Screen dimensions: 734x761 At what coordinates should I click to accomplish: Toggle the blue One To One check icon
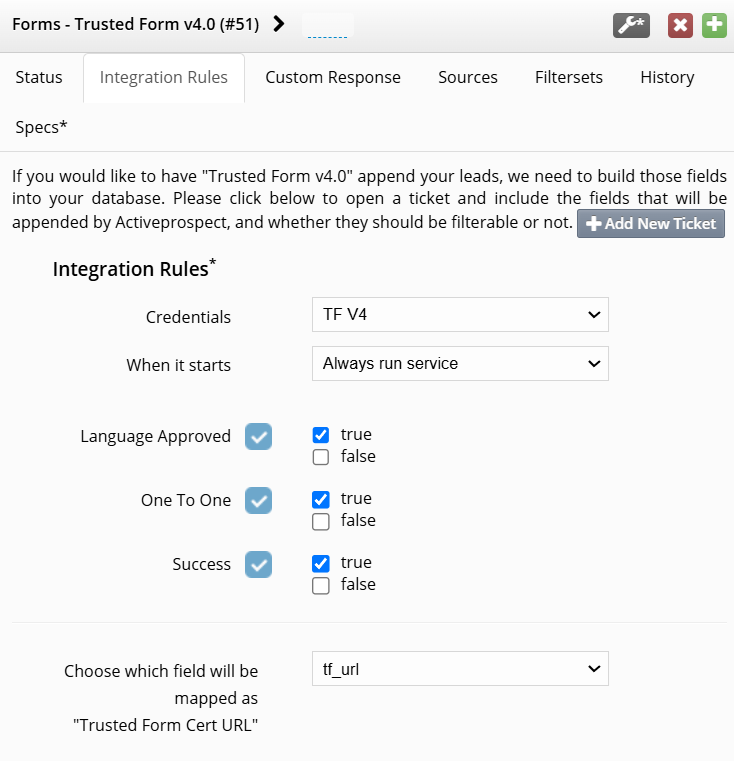coord(258,500)
